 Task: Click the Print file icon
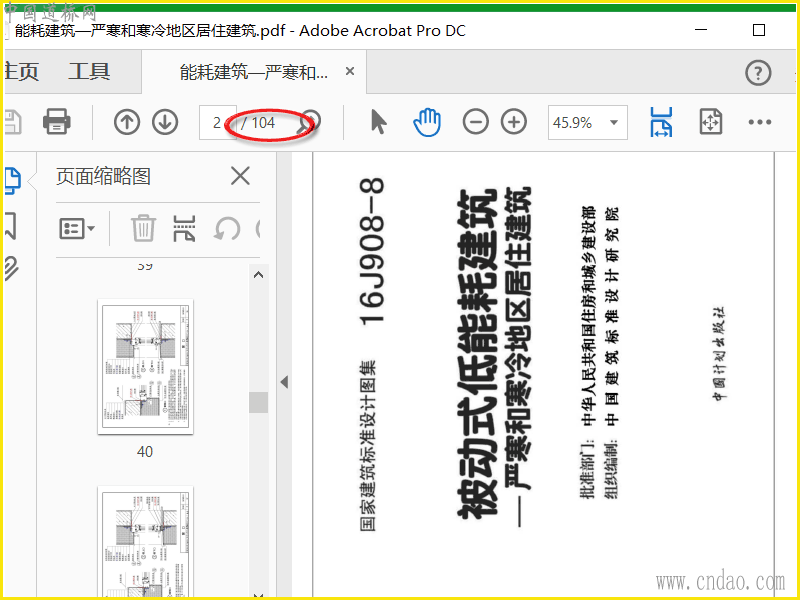(57, 121)
